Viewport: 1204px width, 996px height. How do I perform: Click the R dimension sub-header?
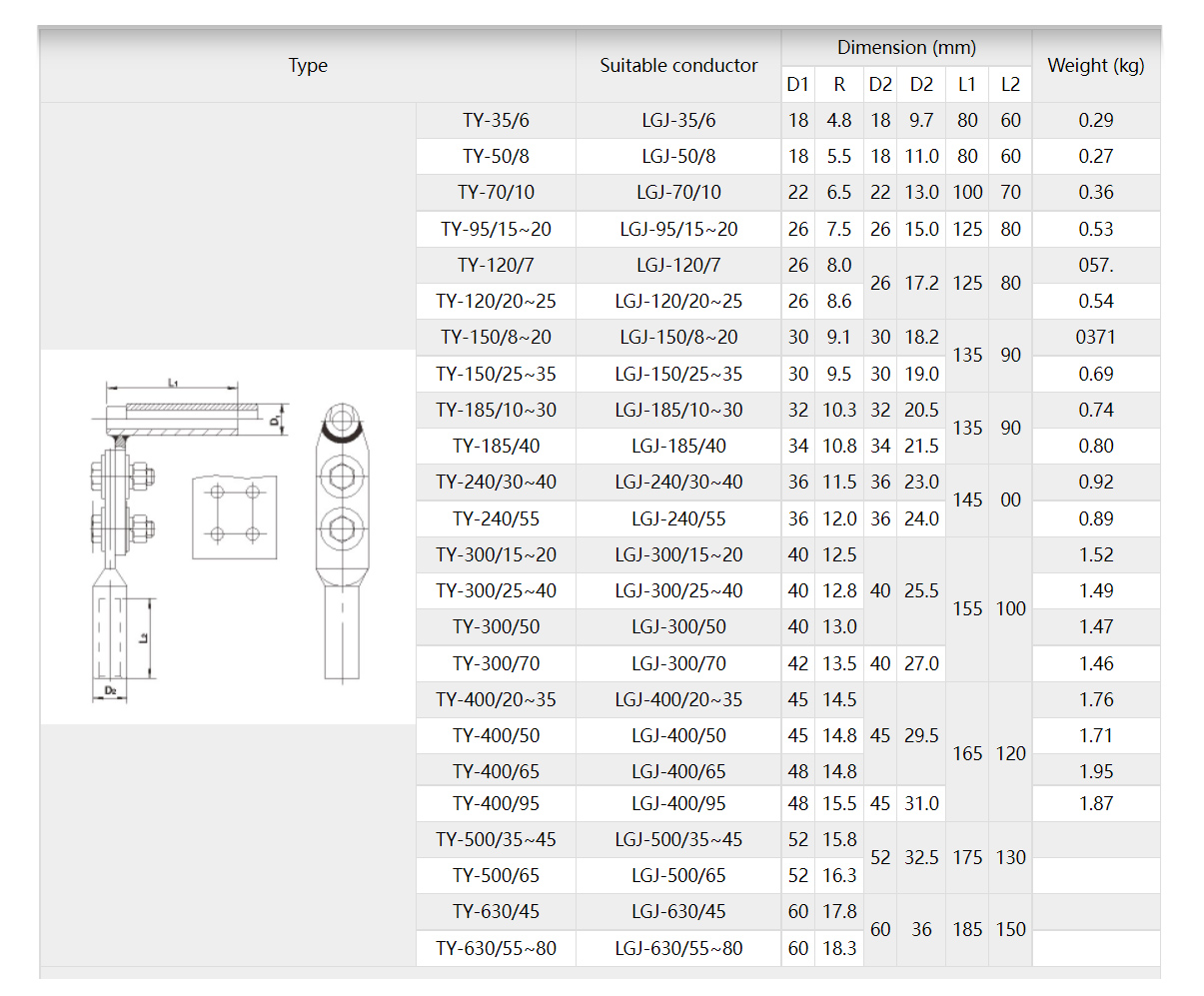tap(839, 85)
